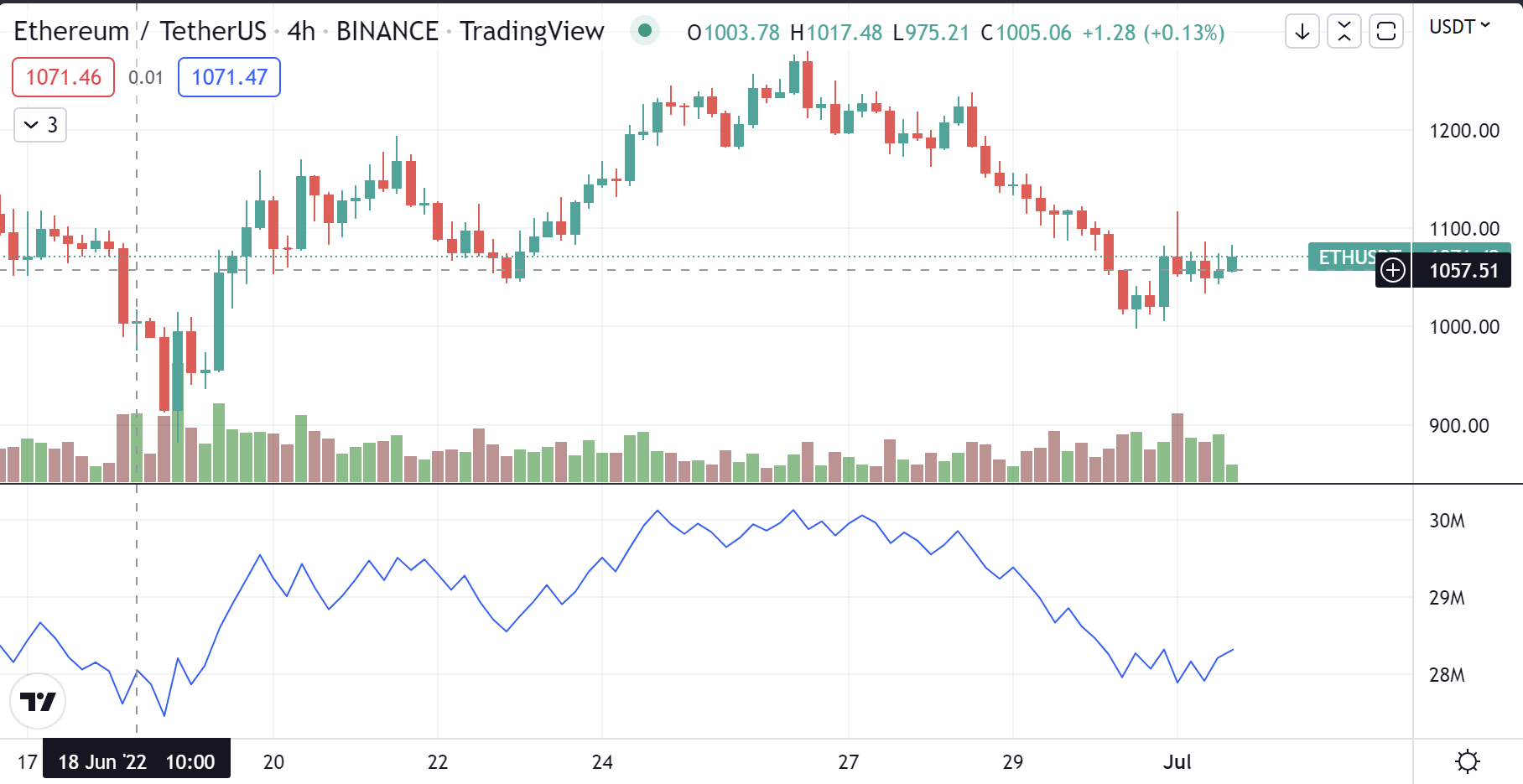The image size is (1523, 784).
Task: Click the 1100.00 price axis label
Action: point(1464,229)
